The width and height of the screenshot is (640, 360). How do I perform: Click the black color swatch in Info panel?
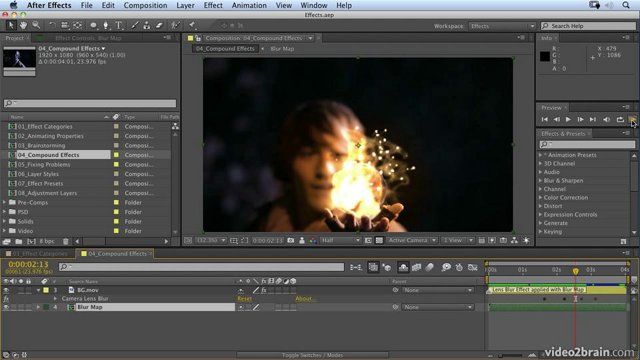pyautogui.click(x=545, y=56)
